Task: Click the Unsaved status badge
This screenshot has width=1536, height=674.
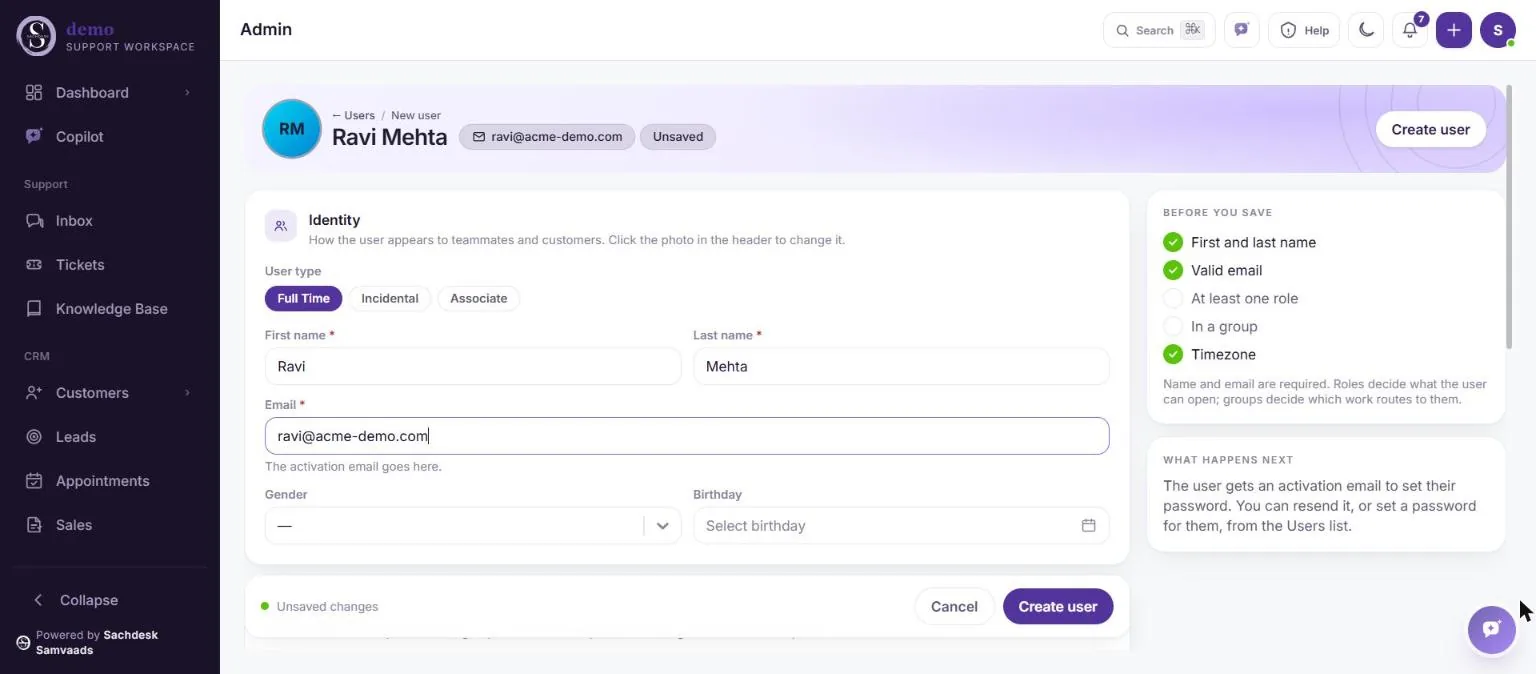Action: (678, 137)
